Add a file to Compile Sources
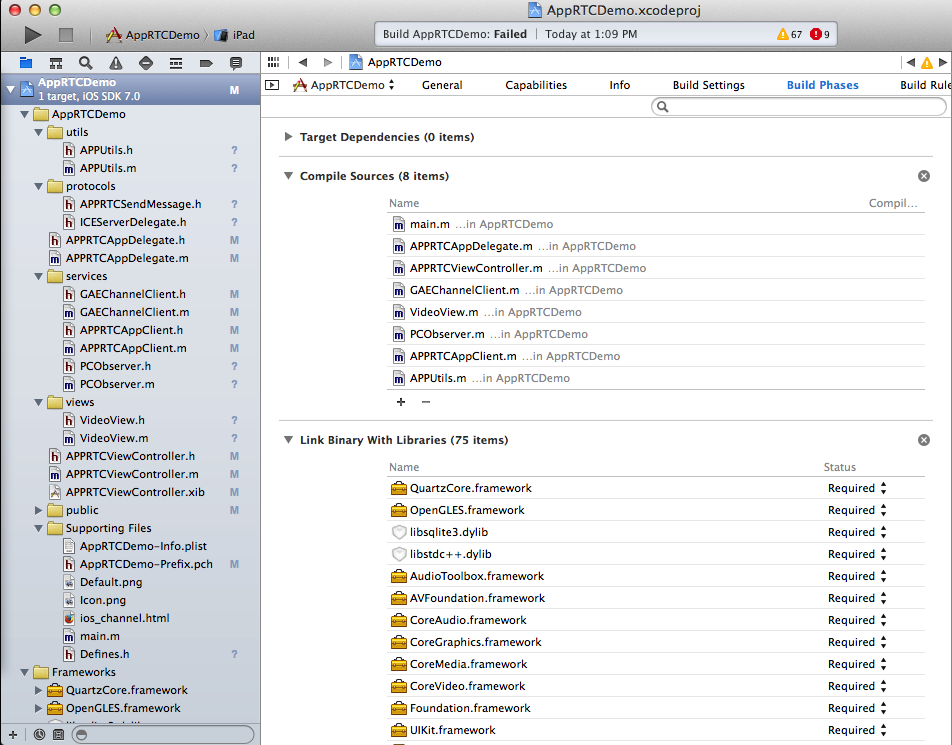Image resolution: width=952 pixels, height=745 pixels. click(x=401, y=402)
